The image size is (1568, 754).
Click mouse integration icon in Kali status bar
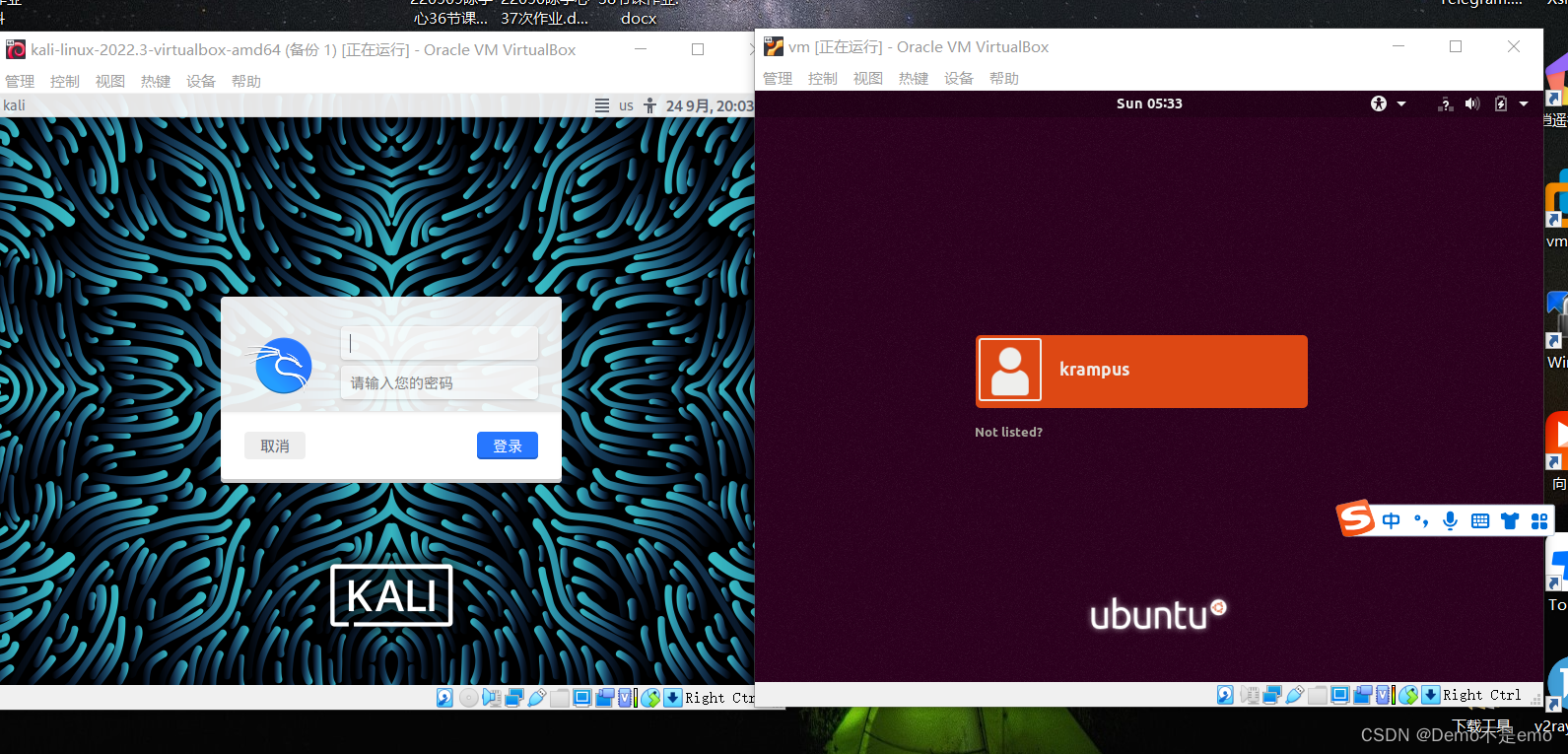[x=650, y=698]
